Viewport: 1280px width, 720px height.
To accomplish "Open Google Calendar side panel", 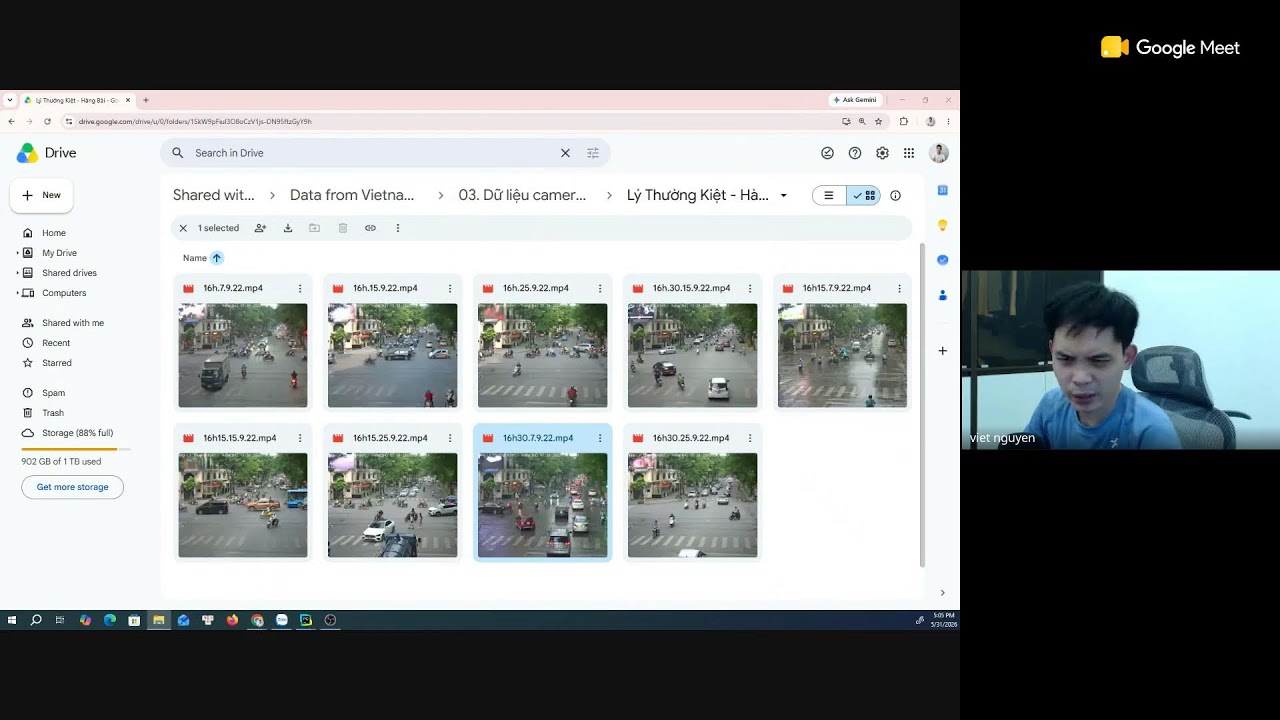I will (942, 190).
